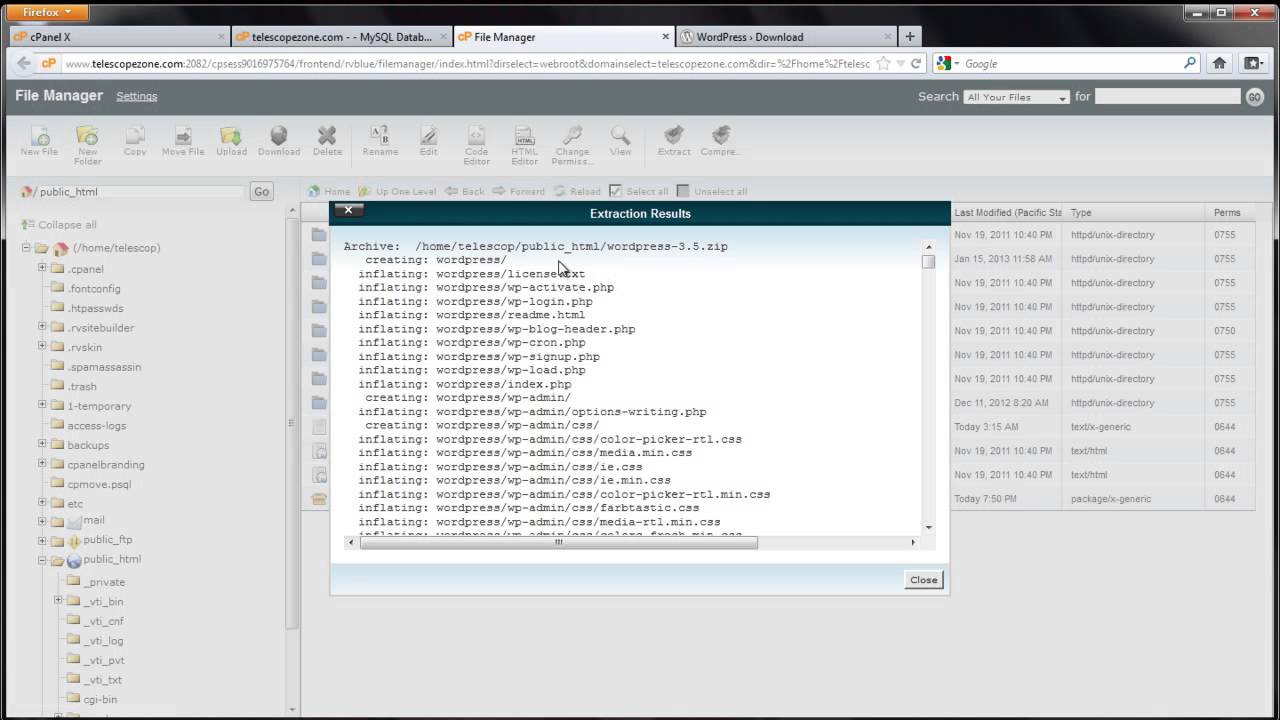Click the Close button in Extraction Results
The height and width of the screenshot is (720, 1280).
(x=923, y=580)
